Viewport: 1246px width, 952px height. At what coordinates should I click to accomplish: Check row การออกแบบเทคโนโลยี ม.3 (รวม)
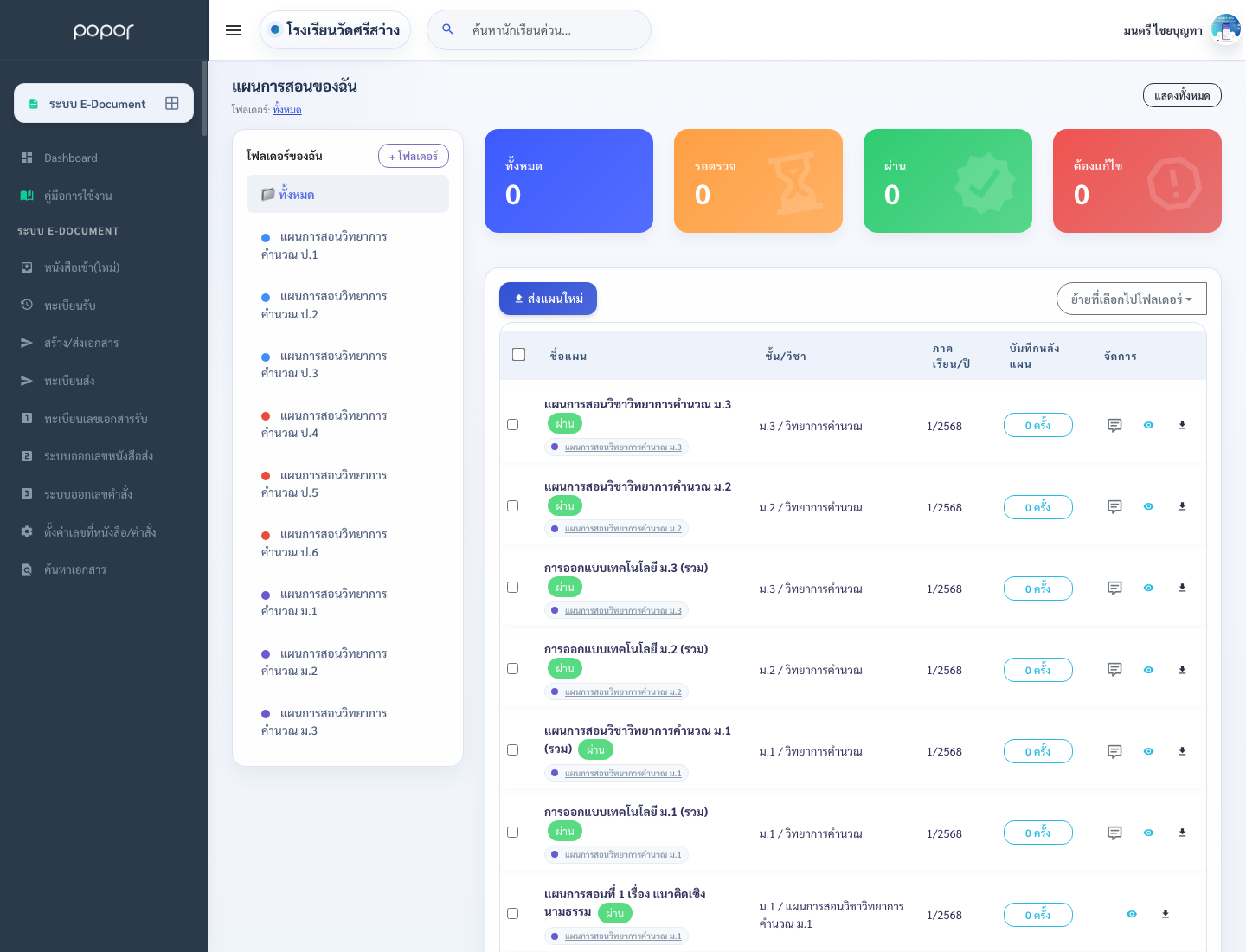point(513,587)
